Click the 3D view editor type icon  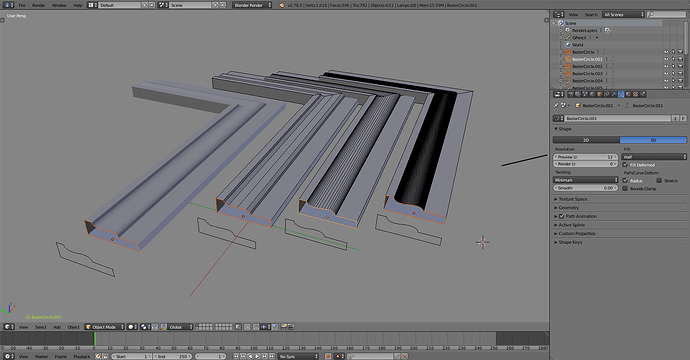[9, 327]
